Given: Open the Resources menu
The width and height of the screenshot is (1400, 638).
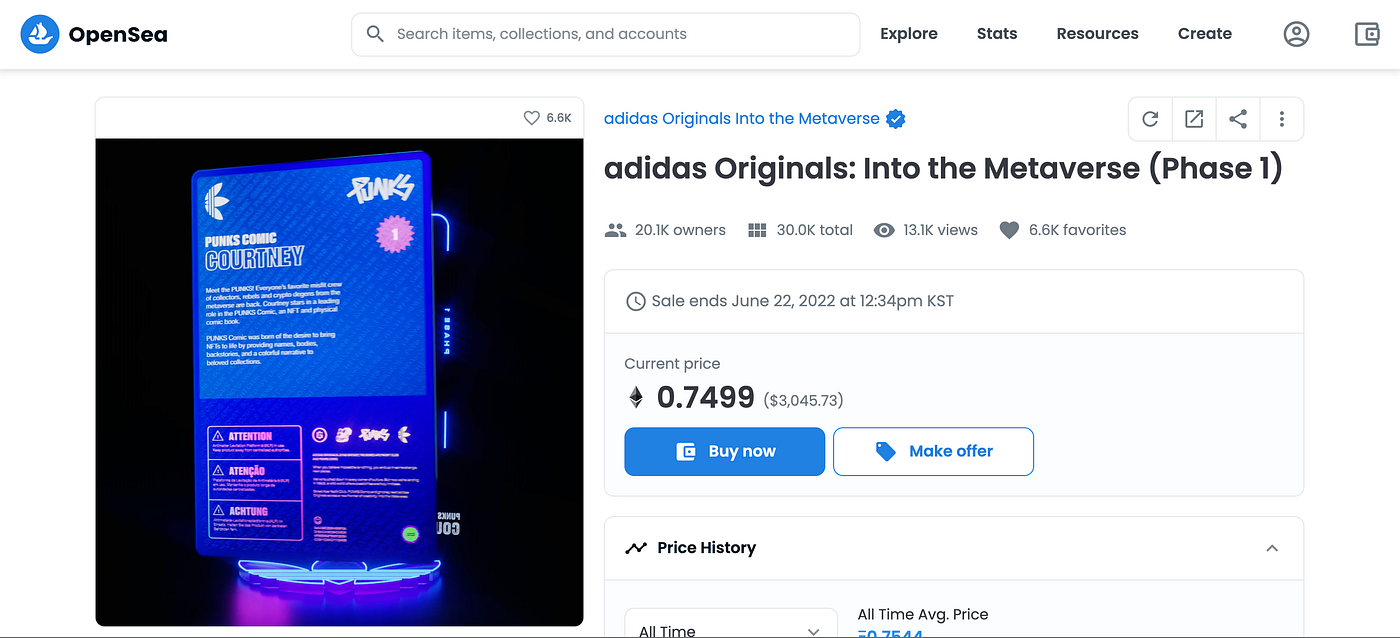Looking at the screenshot, I should coord(1097,34).
